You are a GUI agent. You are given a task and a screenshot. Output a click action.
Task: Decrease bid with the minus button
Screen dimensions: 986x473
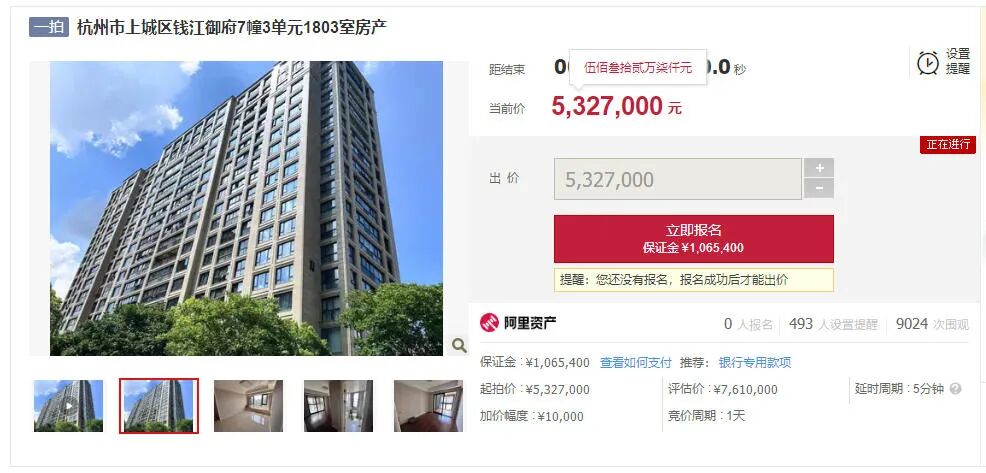coord(819,189)
